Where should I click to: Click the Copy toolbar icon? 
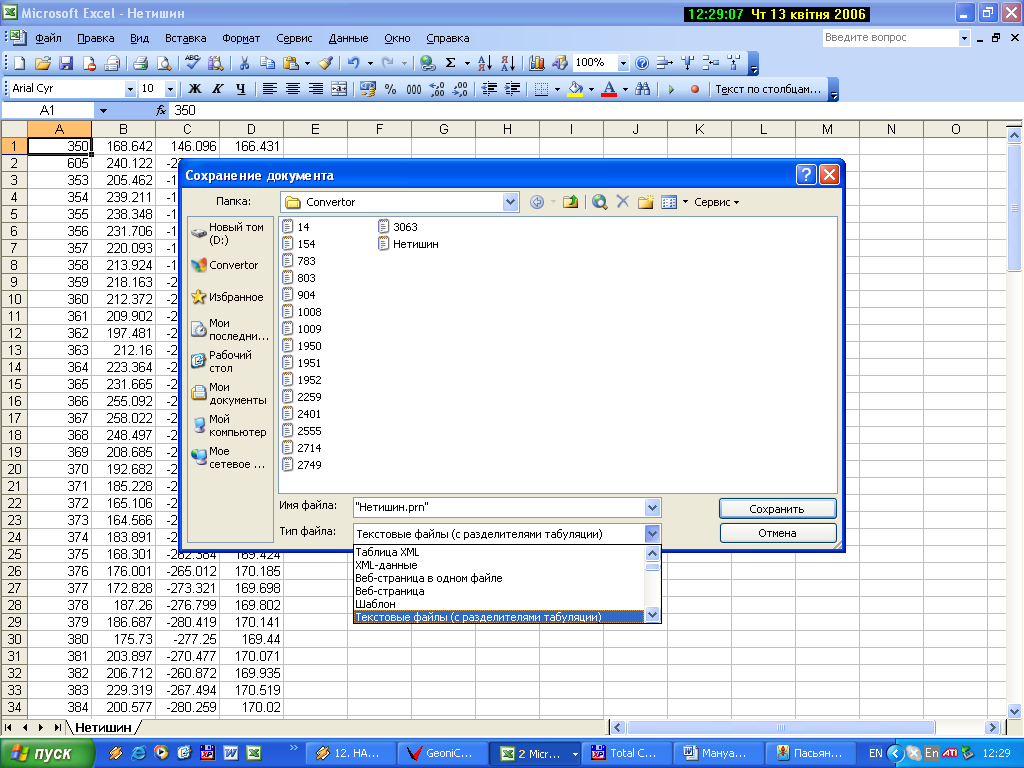tap(267, 63)
